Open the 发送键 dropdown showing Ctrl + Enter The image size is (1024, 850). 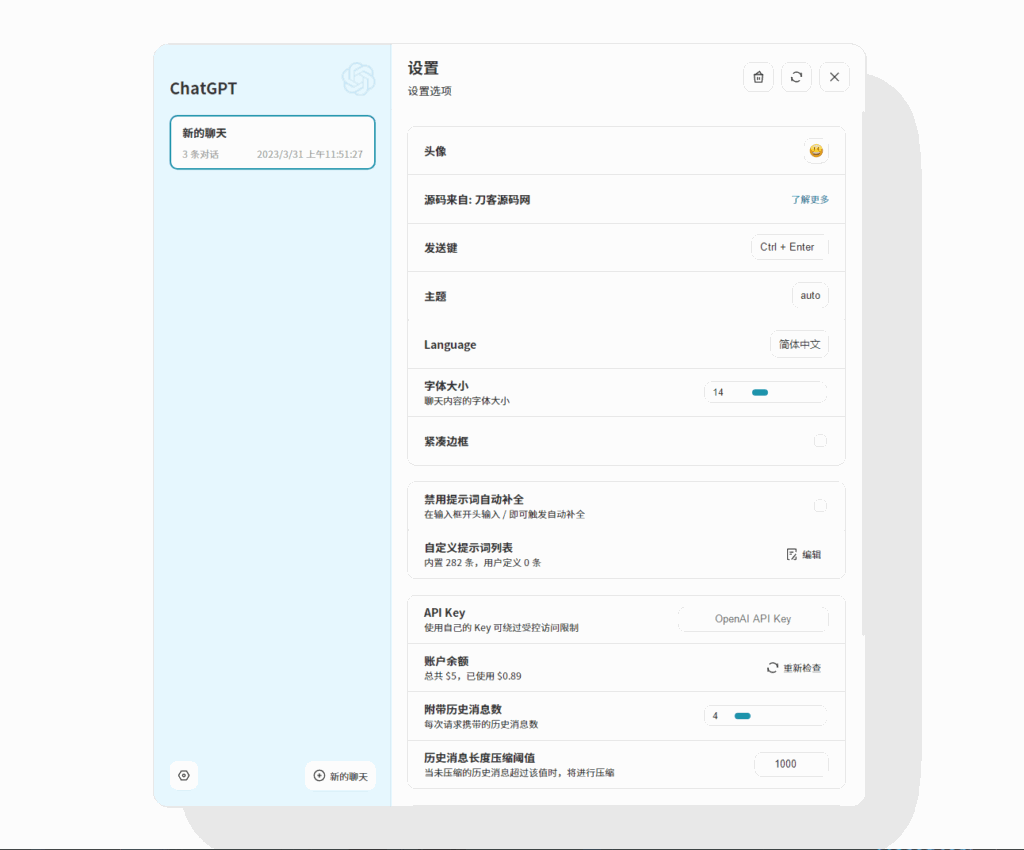coord(789,247)
